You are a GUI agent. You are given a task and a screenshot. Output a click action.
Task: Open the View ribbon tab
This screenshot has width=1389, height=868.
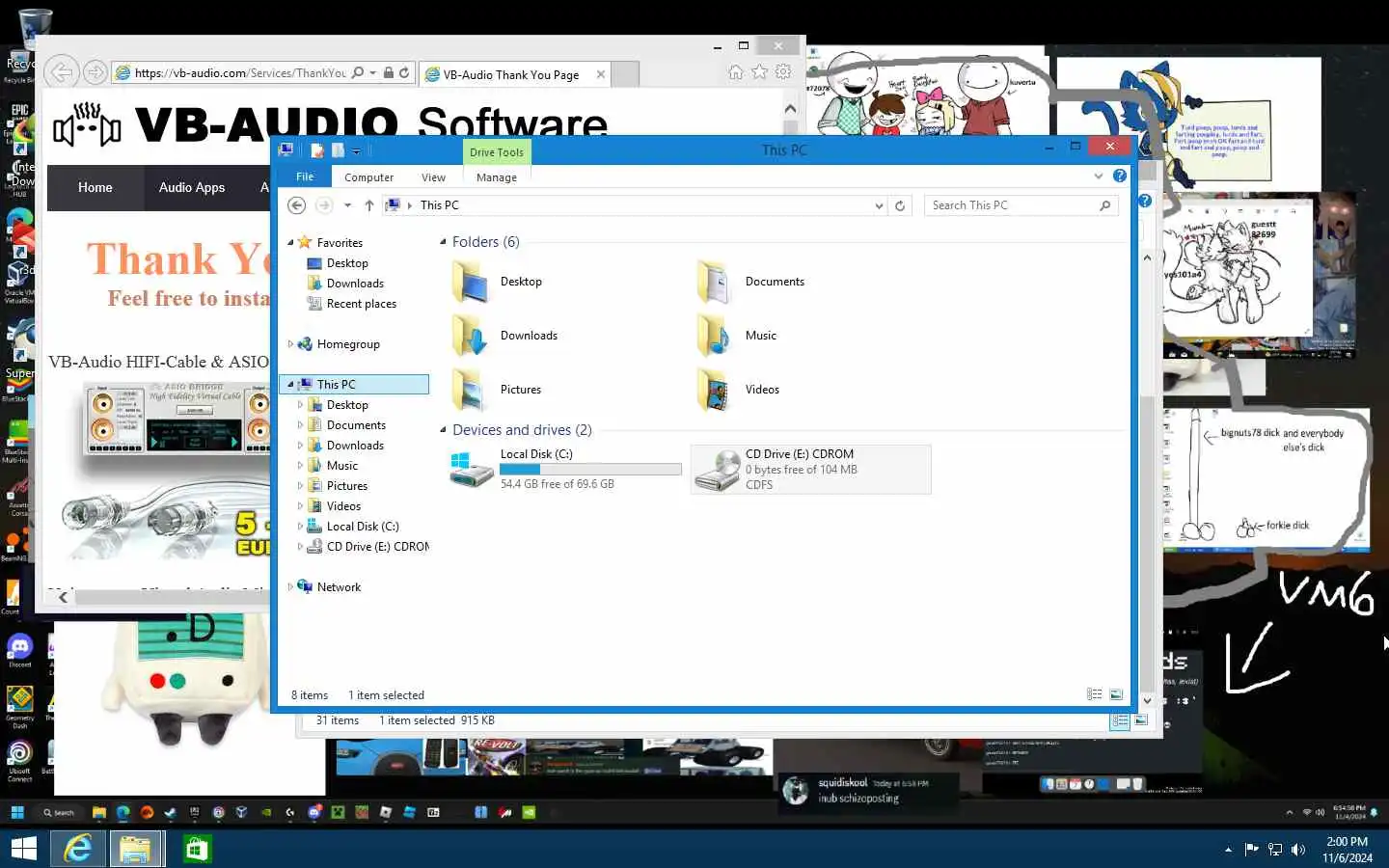click(433, 177)
